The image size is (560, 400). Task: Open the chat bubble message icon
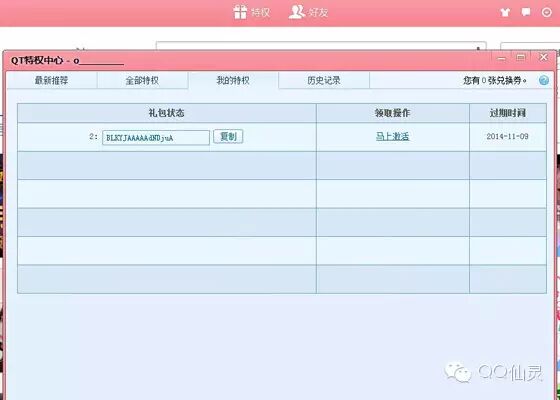[x=526, y=12]
